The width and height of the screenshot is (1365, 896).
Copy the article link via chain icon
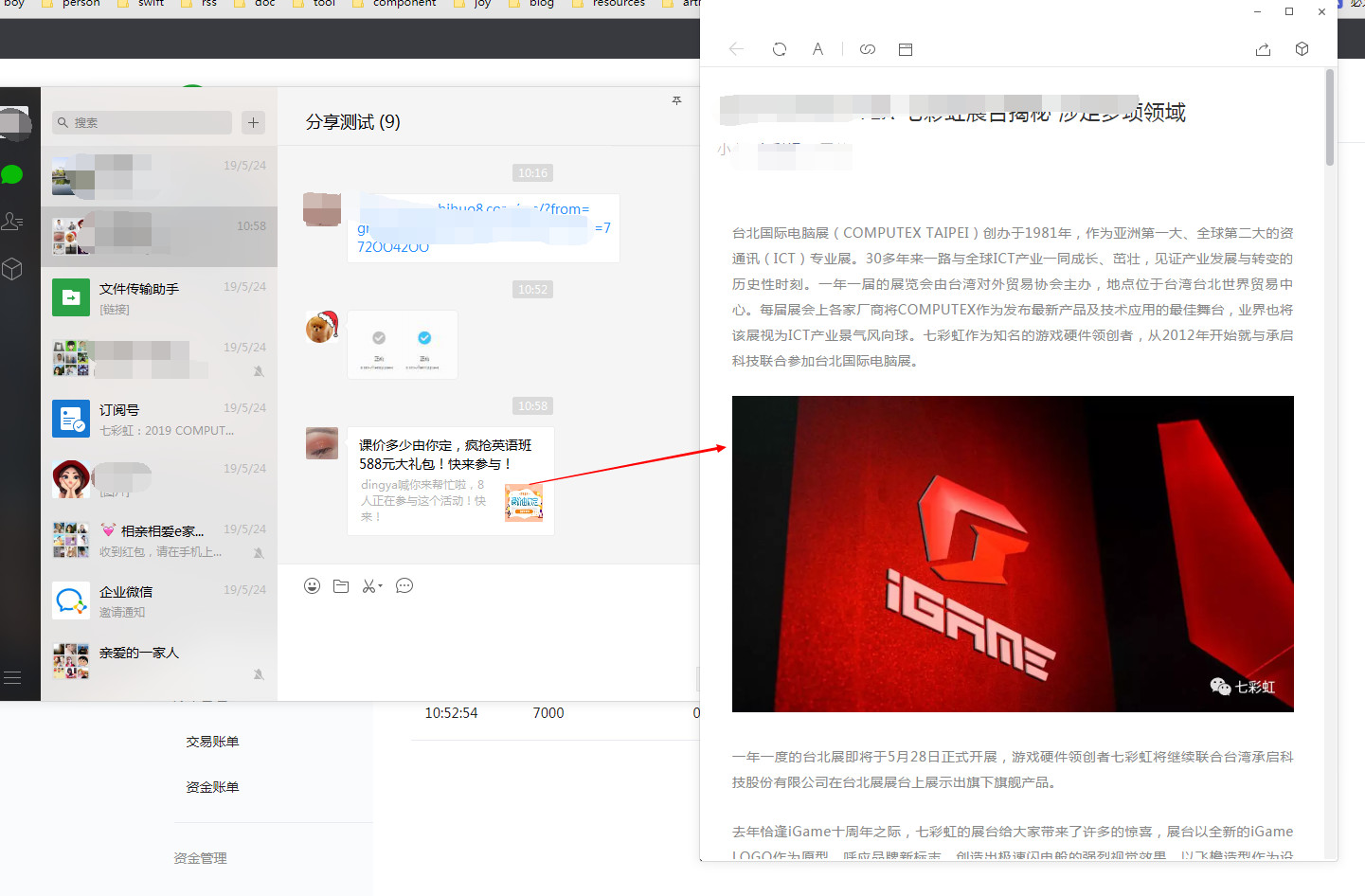[868, 49]
